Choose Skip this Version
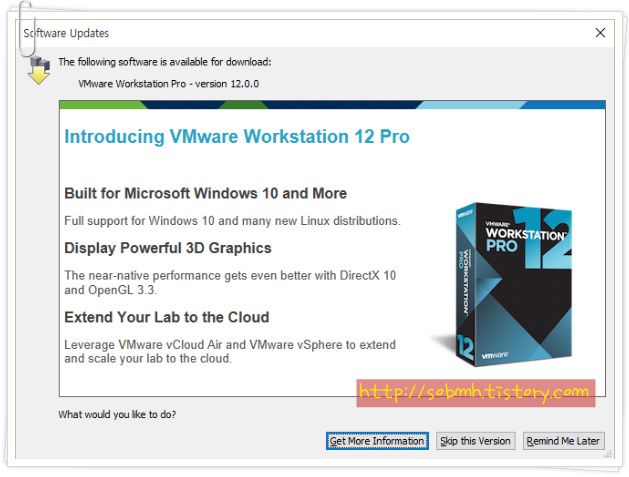 (475, 441)
